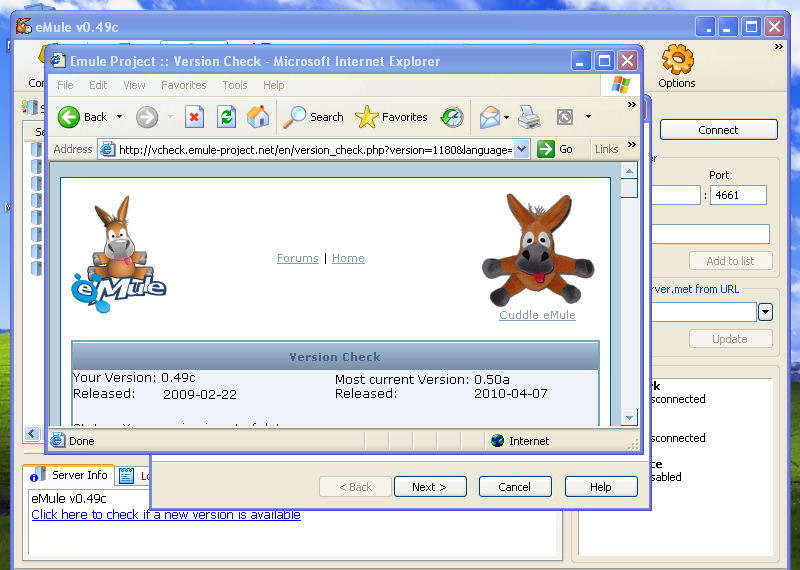800x570 pixels.
Task: Click the empty server Name input field
Action: (711, 234)
